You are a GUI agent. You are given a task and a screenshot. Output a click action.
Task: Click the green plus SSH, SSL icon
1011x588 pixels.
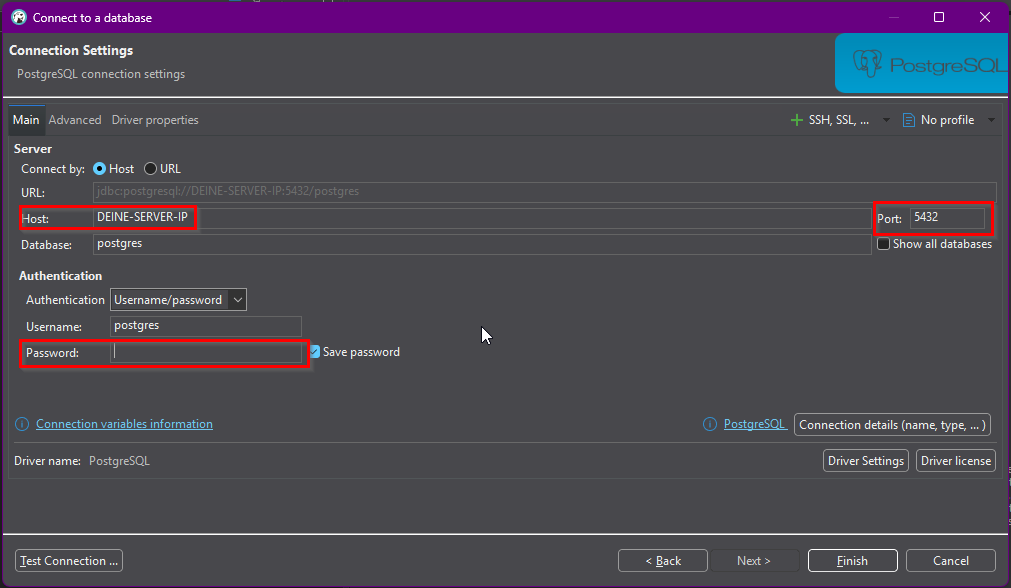coord(797,120)
